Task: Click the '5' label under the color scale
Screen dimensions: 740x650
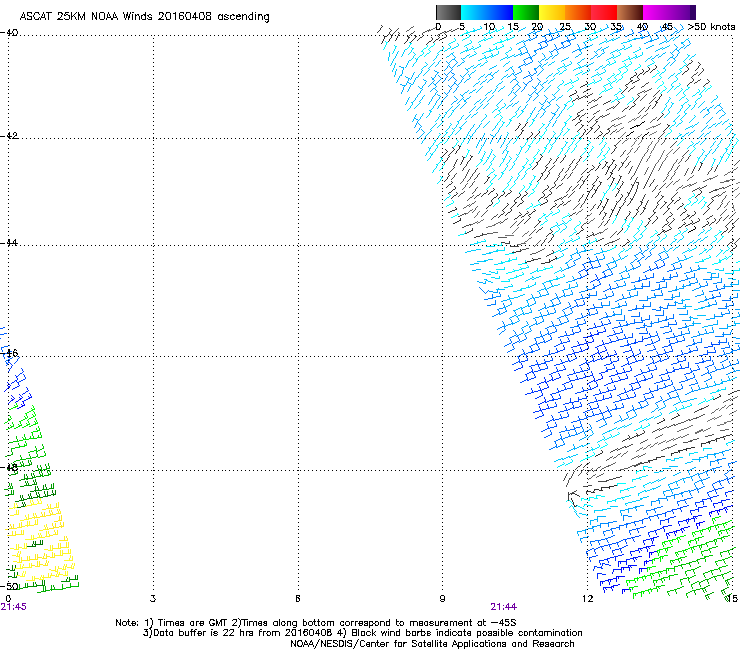Action: [462, 26]
